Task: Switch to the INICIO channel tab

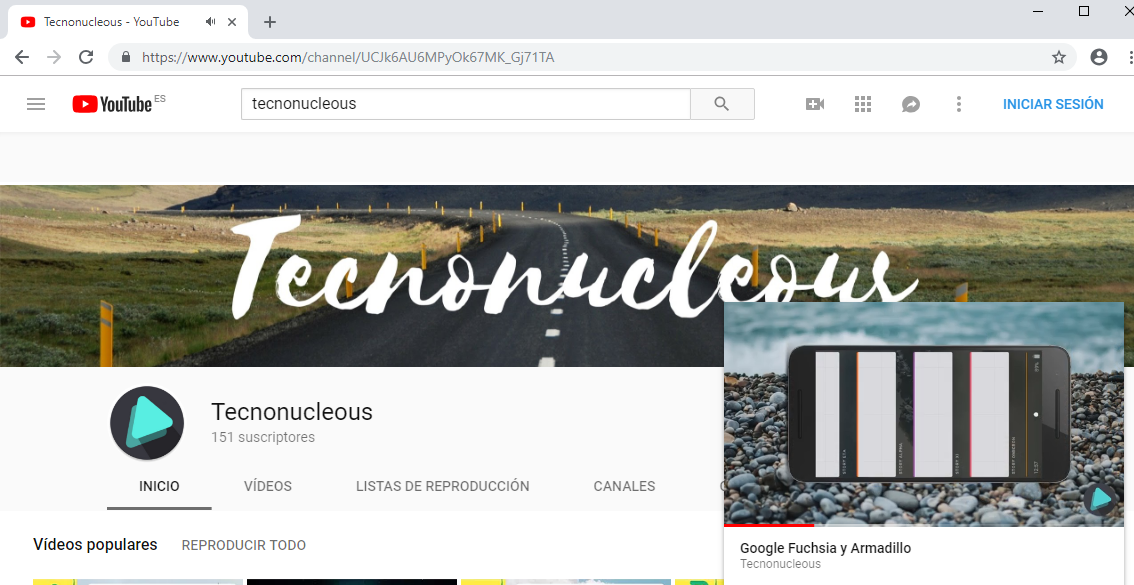Action: pyautogui.click(x=159, y=487)
